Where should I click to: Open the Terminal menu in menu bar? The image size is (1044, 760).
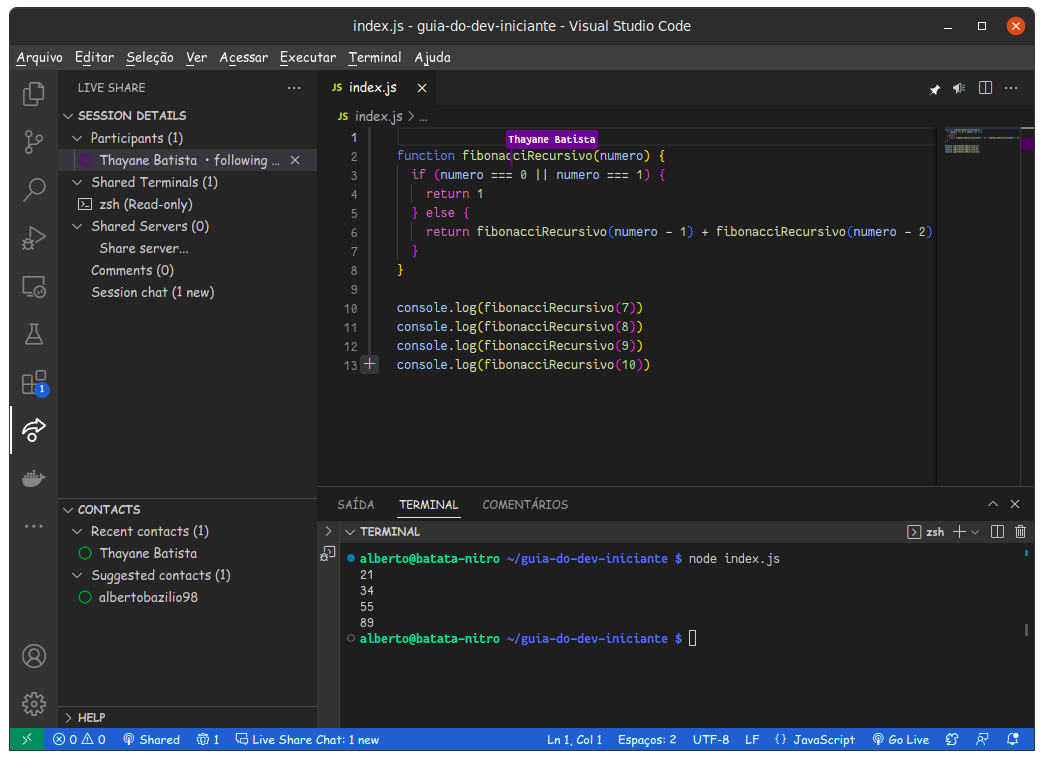tap(375, 57)
